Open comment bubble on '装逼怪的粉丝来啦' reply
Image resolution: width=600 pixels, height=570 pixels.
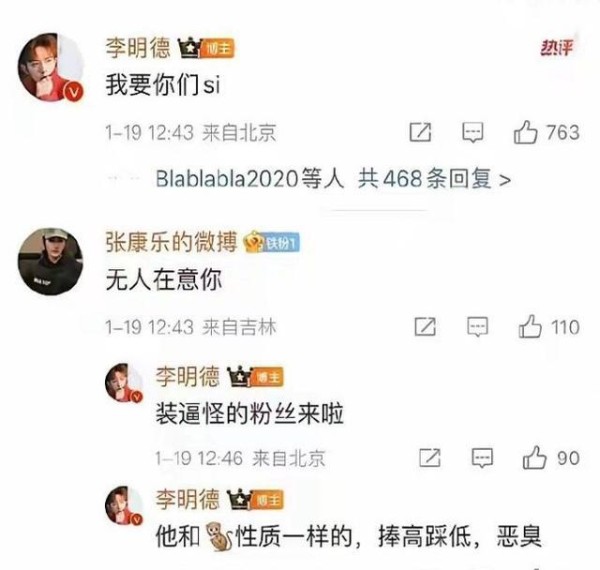[x=482, y=458]
